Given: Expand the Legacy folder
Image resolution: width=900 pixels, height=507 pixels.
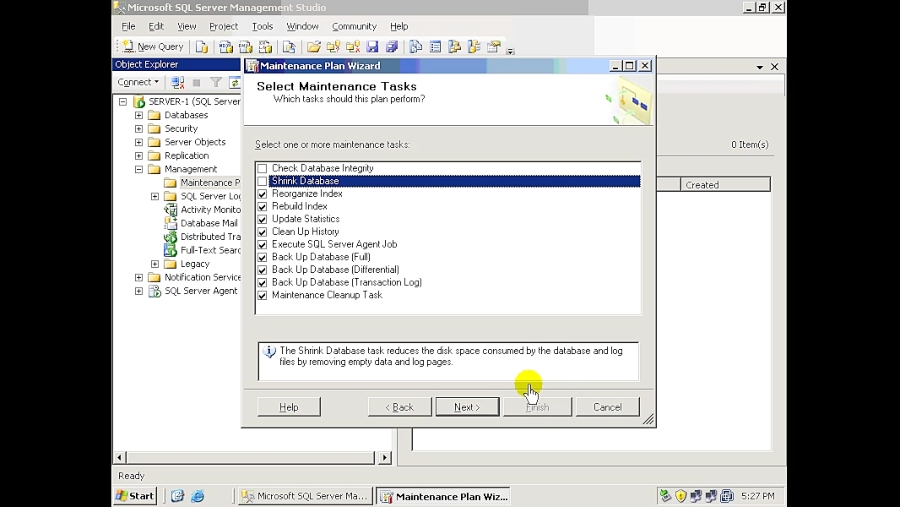Looking at the screenshot, I should (155, 264).
